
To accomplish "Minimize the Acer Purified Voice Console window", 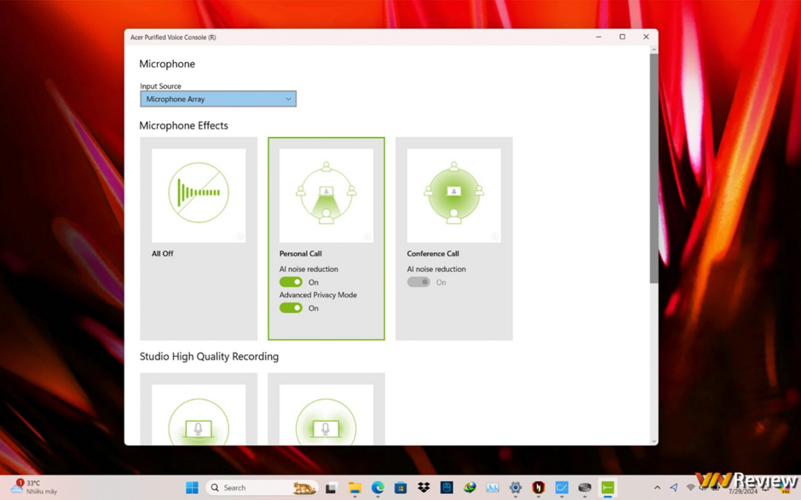I will pos(599,37).
